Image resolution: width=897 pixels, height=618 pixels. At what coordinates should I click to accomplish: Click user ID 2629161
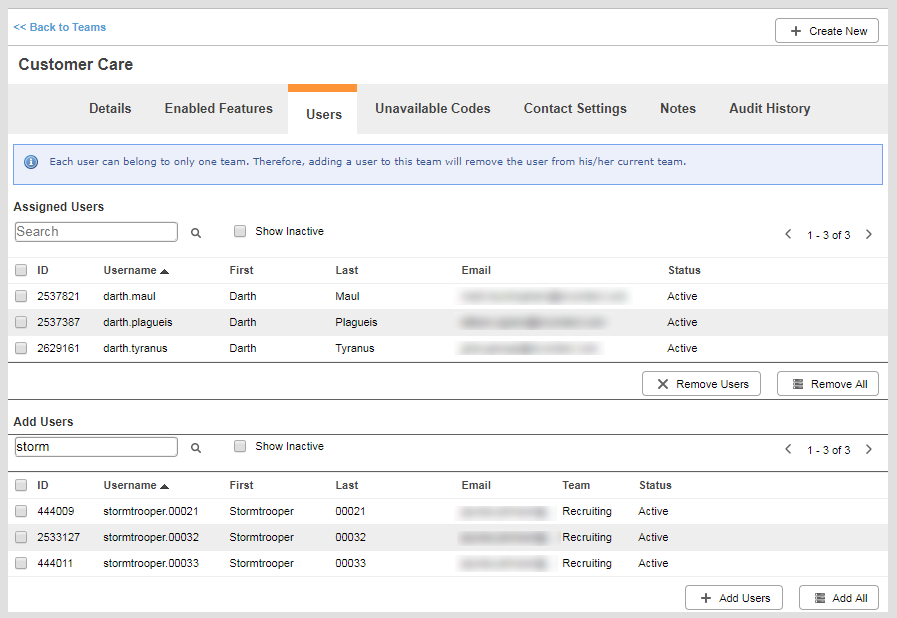coord(58,348)
